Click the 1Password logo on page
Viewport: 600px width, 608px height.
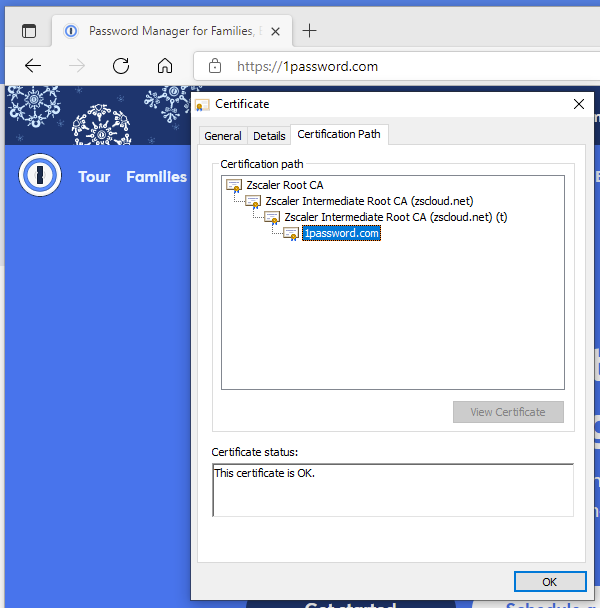(40, 176)
